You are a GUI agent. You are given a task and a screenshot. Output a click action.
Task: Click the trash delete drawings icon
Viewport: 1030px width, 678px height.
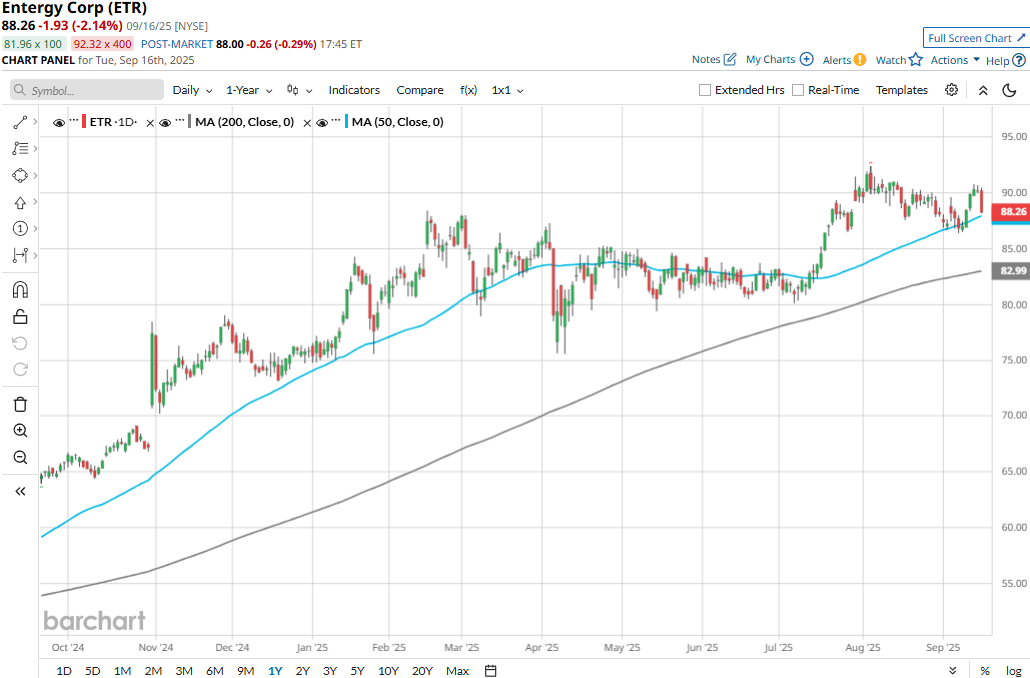tap(20, 404)
